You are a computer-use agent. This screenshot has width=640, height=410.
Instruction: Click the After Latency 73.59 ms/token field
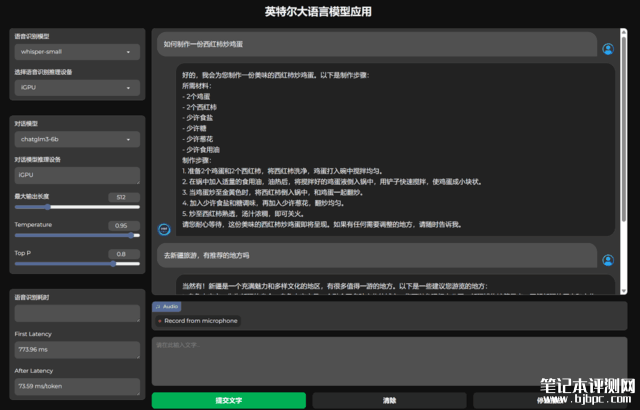[77, 386]
